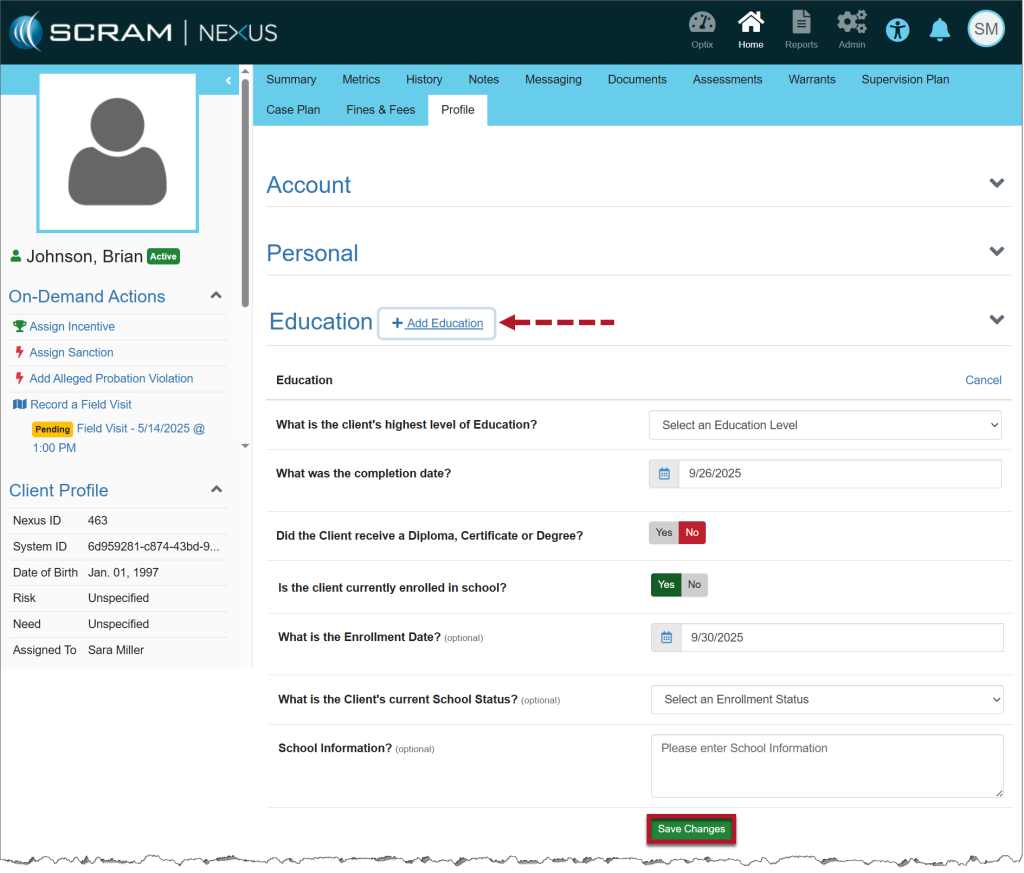This screenshot has height=873, width=1024.
Task: Click the School Information text area
Action: [826, 766]
